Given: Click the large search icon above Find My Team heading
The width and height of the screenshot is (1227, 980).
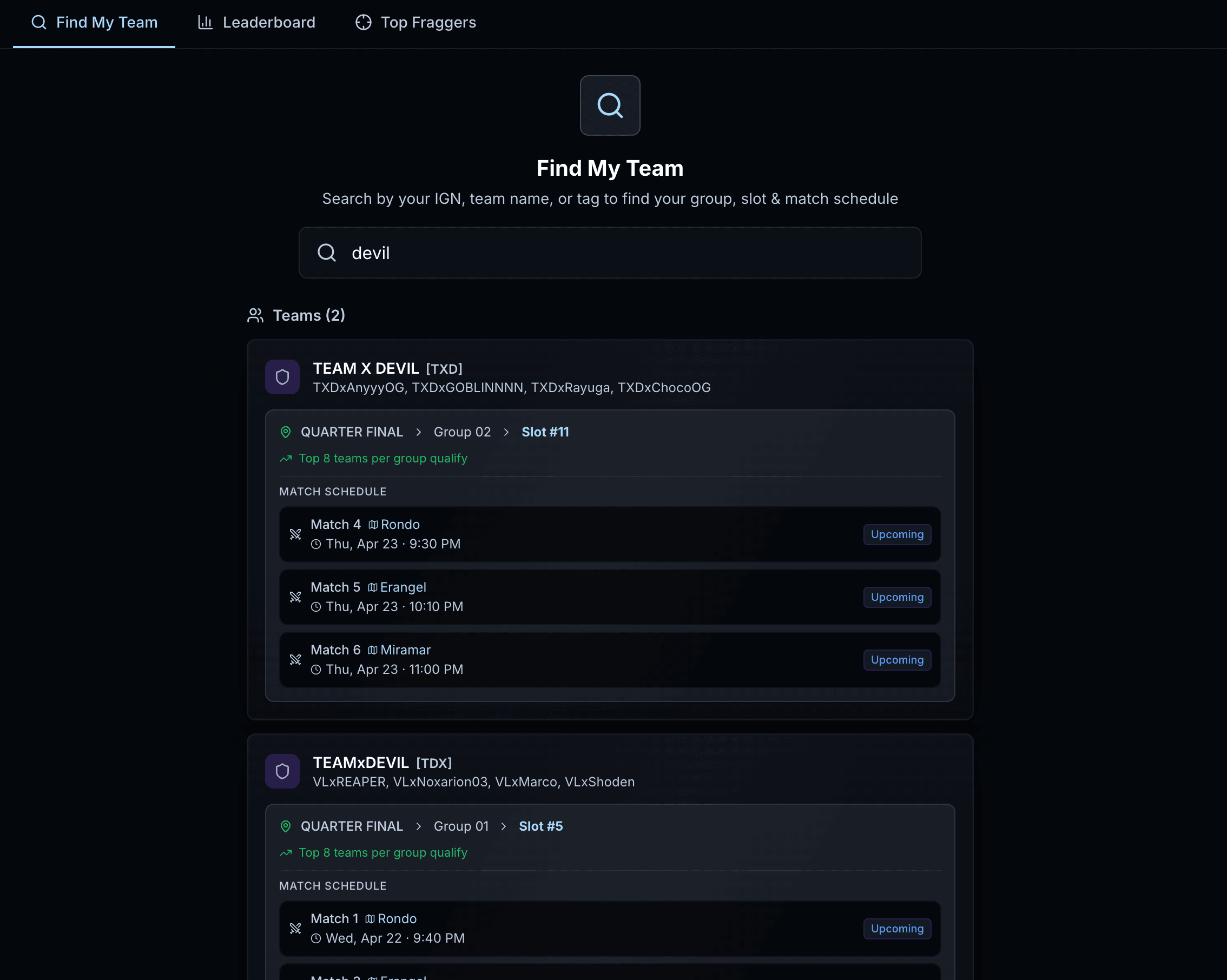Looking at the screenshot, I should pyautogui.click(x=610, y=105).
